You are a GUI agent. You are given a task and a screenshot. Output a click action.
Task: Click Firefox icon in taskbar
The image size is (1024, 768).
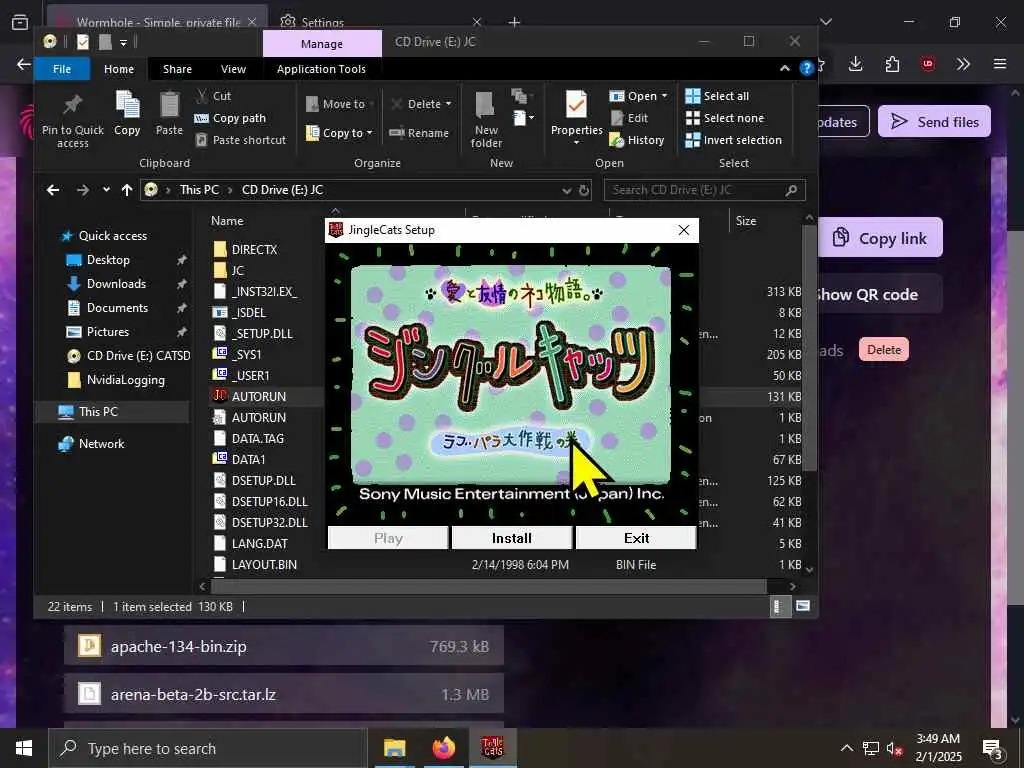[443, 748]
